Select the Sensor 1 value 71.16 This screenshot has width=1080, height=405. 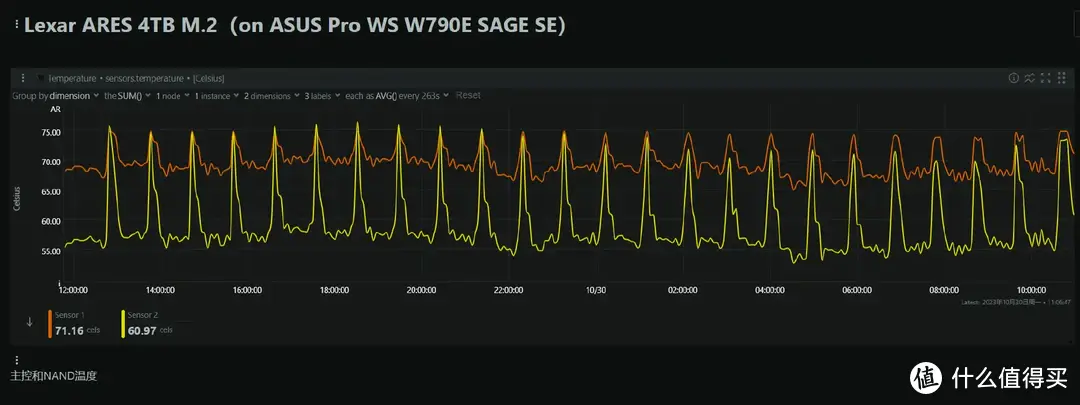coord(69,331)
